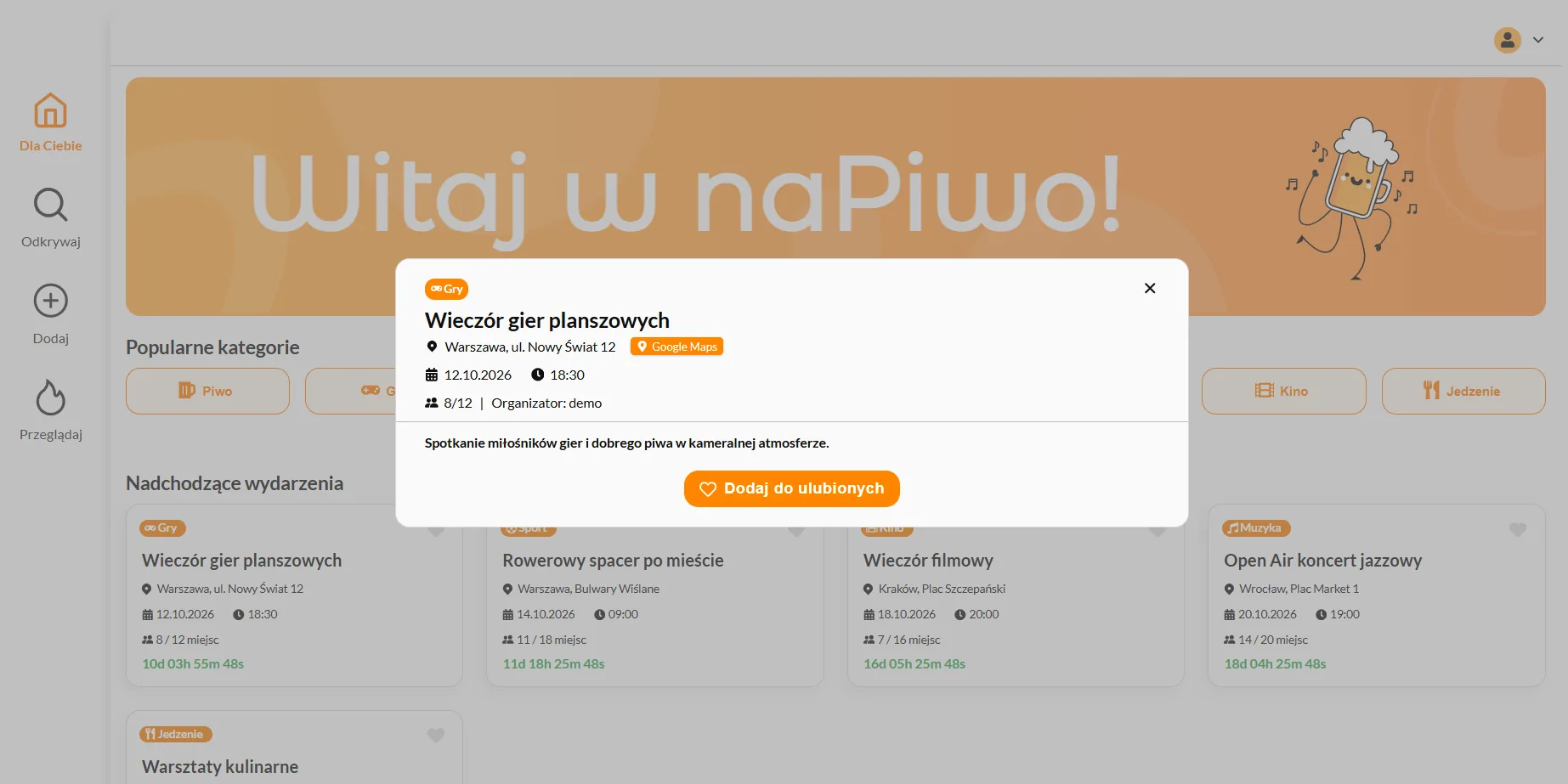Click the 14 / 20 miejsc text
This screenshot has height=784, width=1568.
(1273, 640)
